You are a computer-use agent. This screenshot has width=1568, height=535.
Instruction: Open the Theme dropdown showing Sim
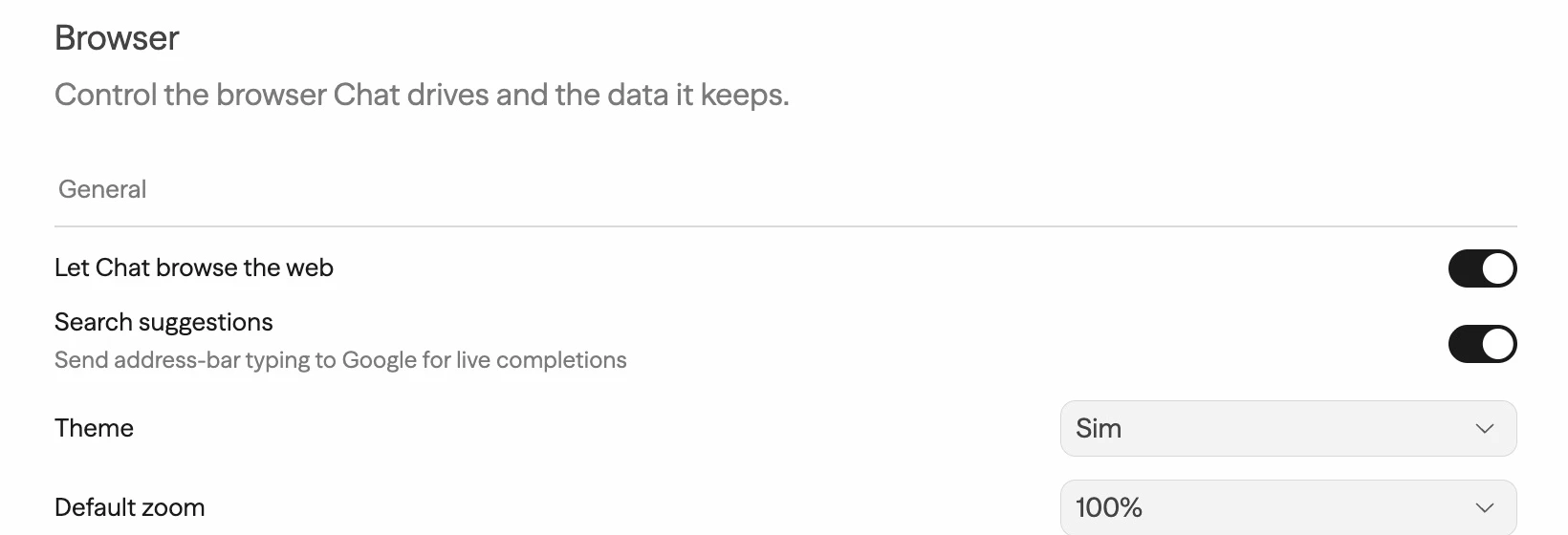(x=1288, y=428)
